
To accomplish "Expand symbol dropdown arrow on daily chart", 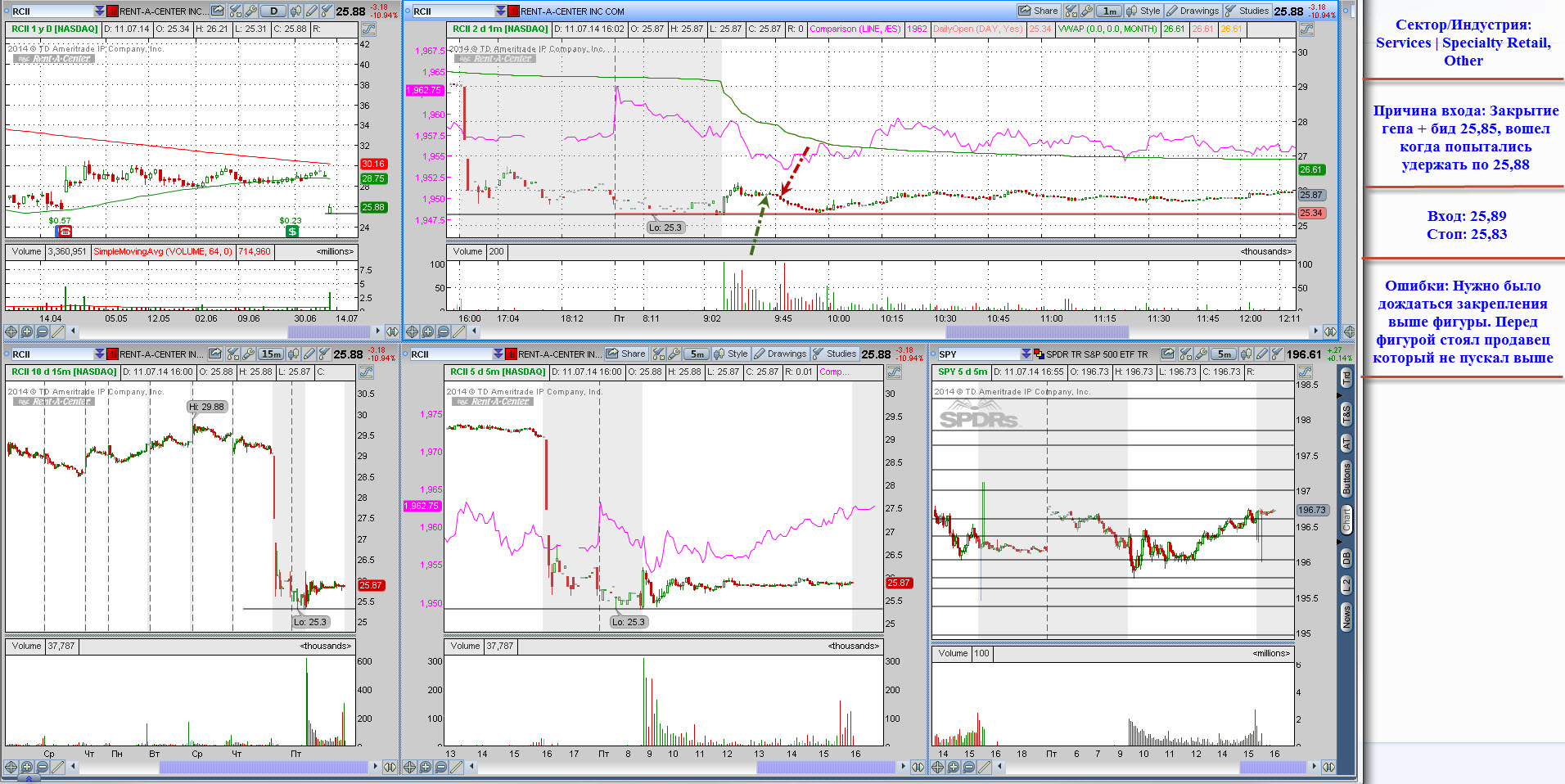I will 99,11.
